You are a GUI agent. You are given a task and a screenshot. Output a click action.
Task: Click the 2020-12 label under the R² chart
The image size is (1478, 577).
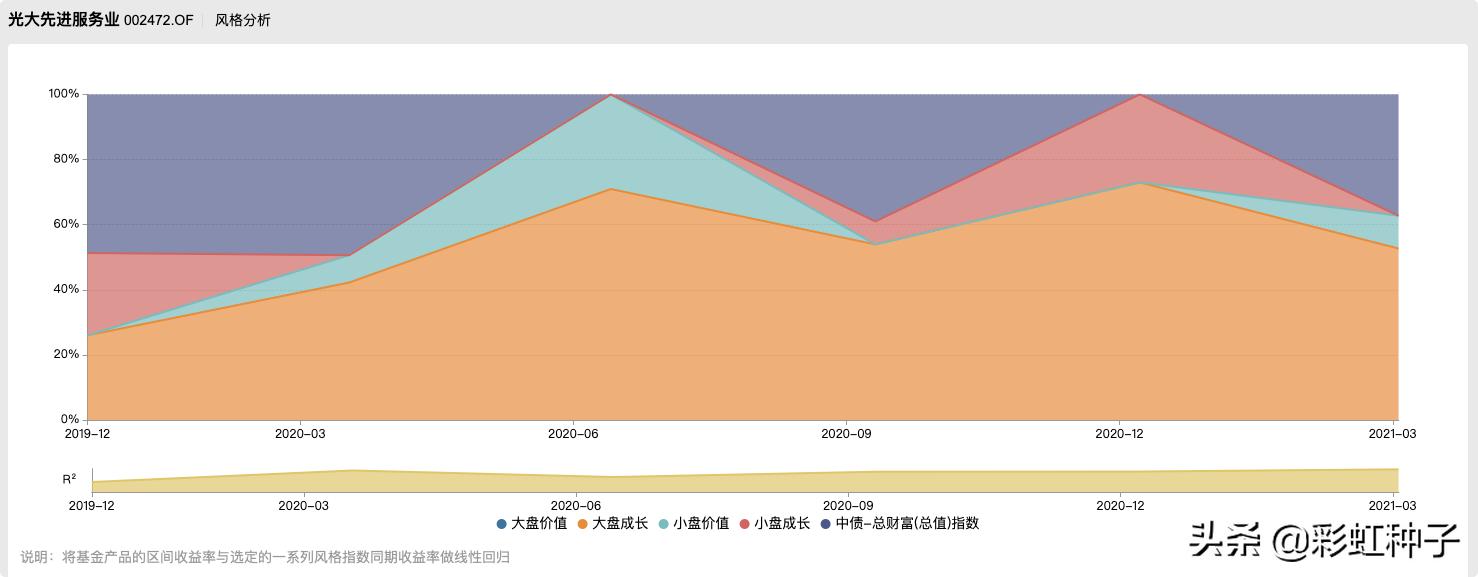pyautogui.click(x=1122, y=506)
